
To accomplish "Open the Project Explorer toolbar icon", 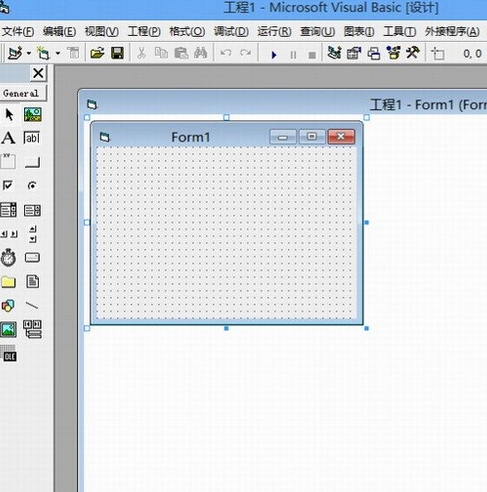I will coord(334,53).
